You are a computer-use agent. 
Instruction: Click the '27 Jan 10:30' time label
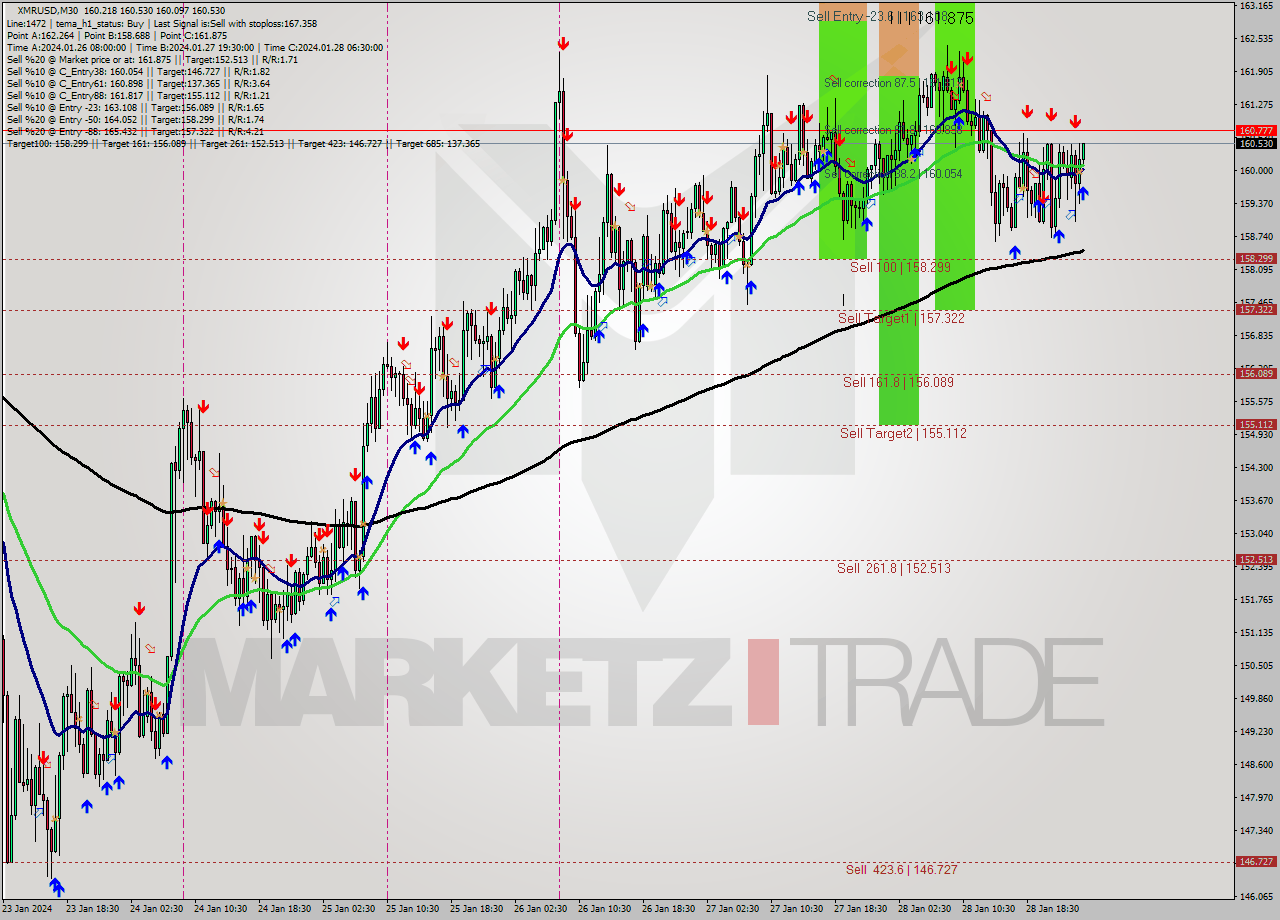click(x=796, y=910)
